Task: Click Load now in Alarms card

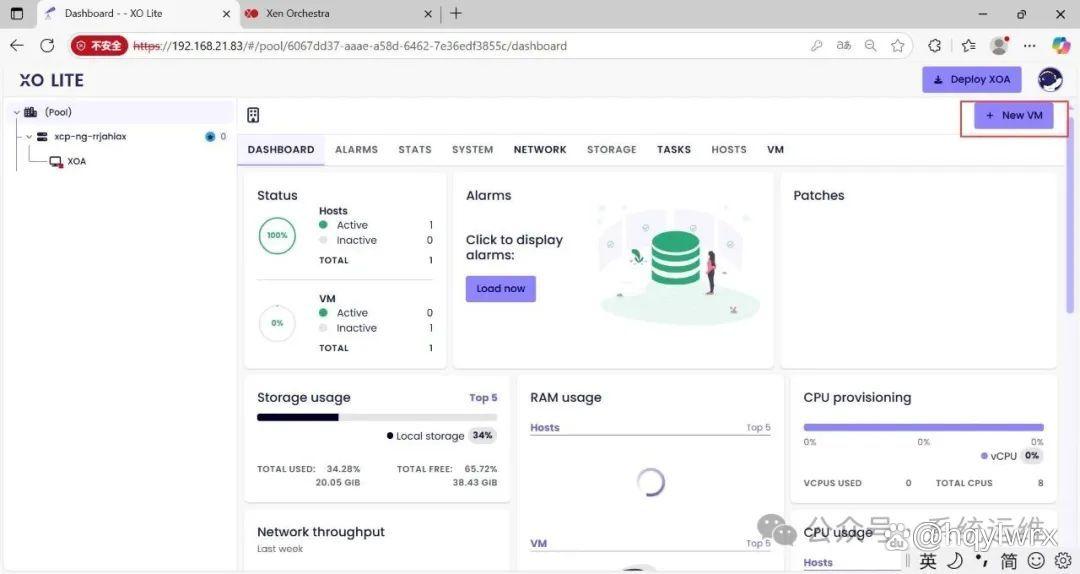Action: coord(501,289)
